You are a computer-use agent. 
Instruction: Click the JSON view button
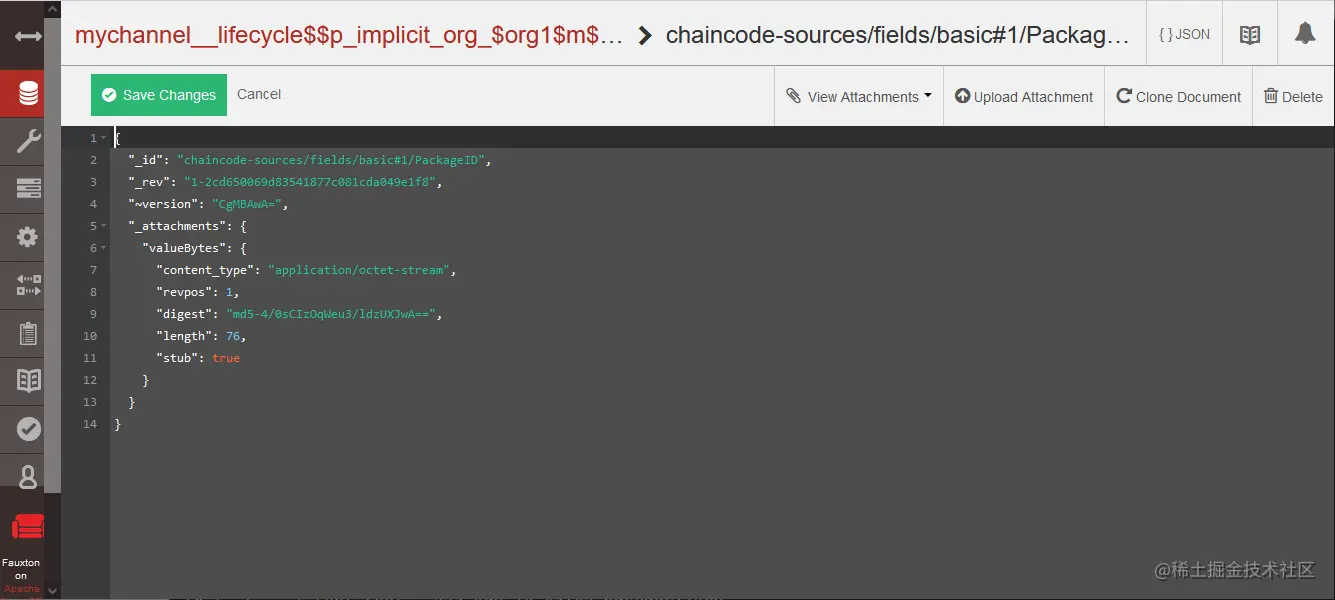point(1184,34)
